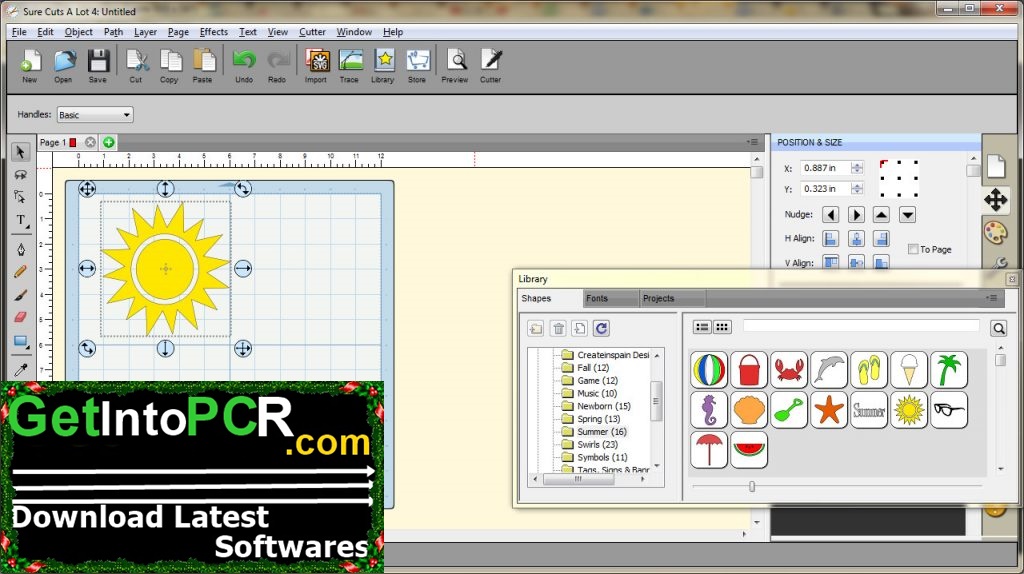This screenshot has height=574, width=1024.
Task: Select the eyedropper tool
Action: [x=21, y=370]
